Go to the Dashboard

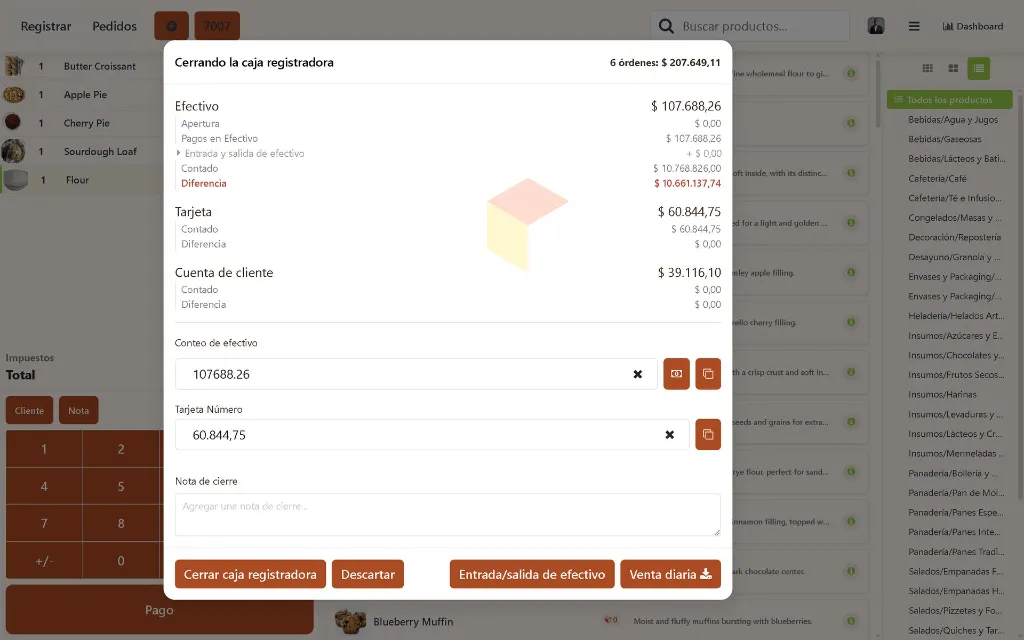coord(972,26)
